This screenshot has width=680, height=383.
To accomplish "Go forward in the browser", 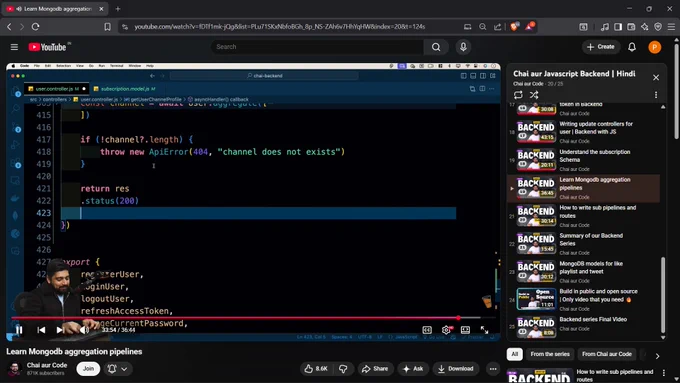I will coord(22,26).
